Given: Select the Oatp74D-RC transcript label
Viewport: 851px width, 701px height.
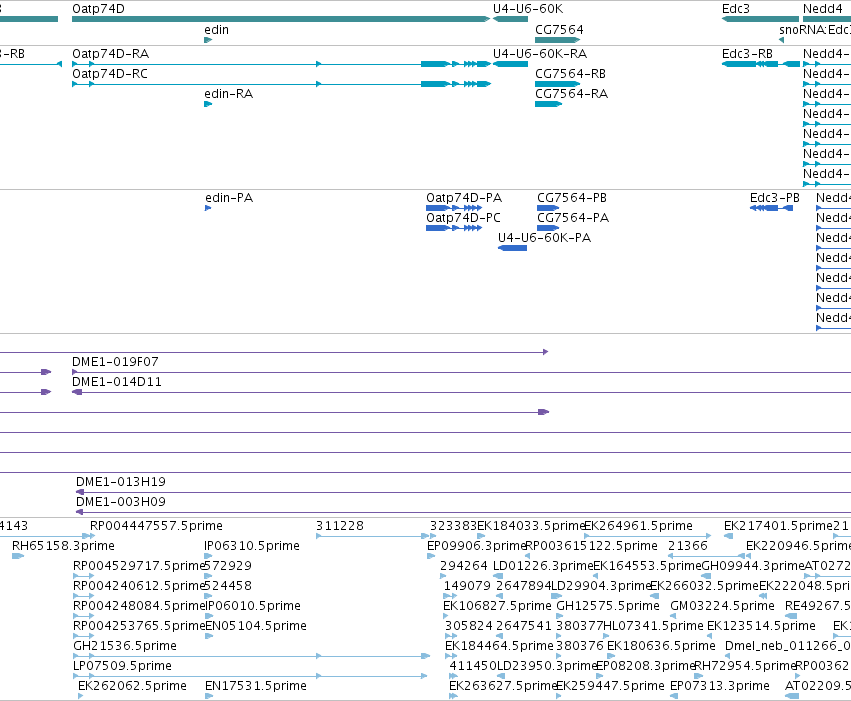Looking at the screenshot, I should tap(110, 74).
